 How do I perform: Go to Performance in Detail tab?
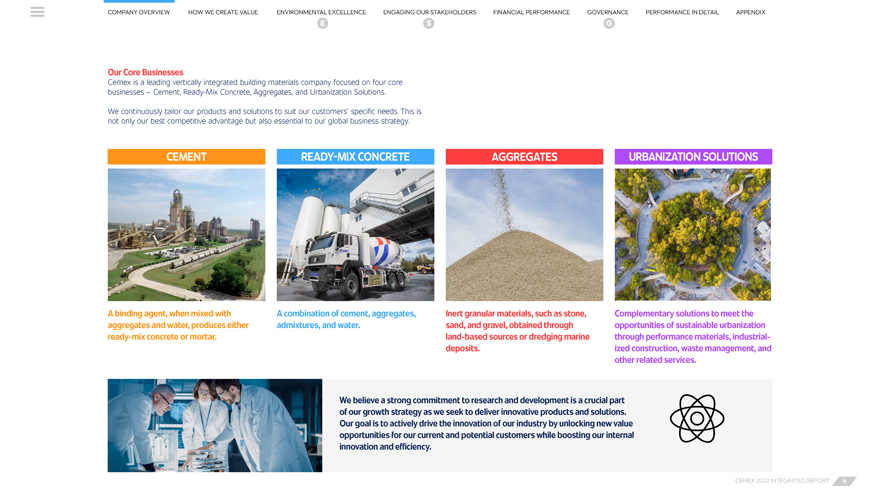point(682,12)
